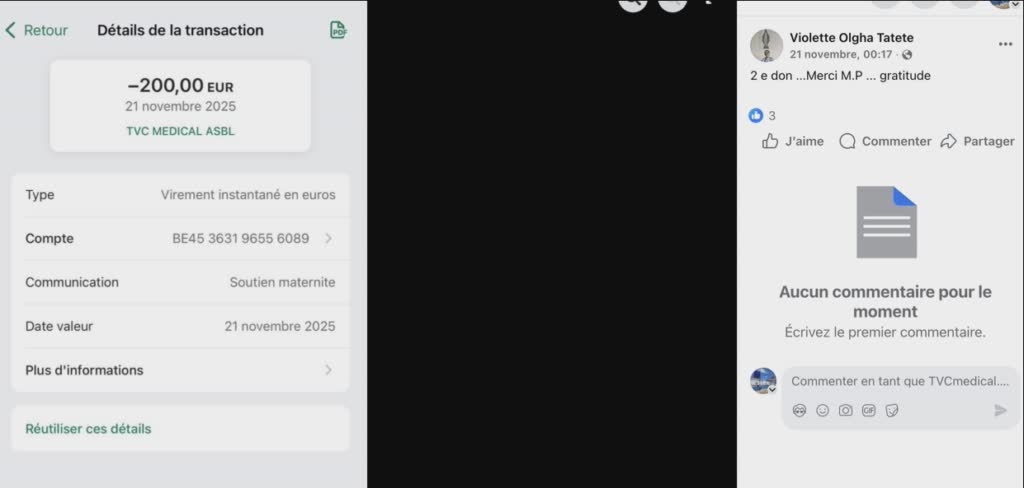Expand the Compte account row chevron
The height and width of the screenshot is (488, 1024).
coord(328,238)
